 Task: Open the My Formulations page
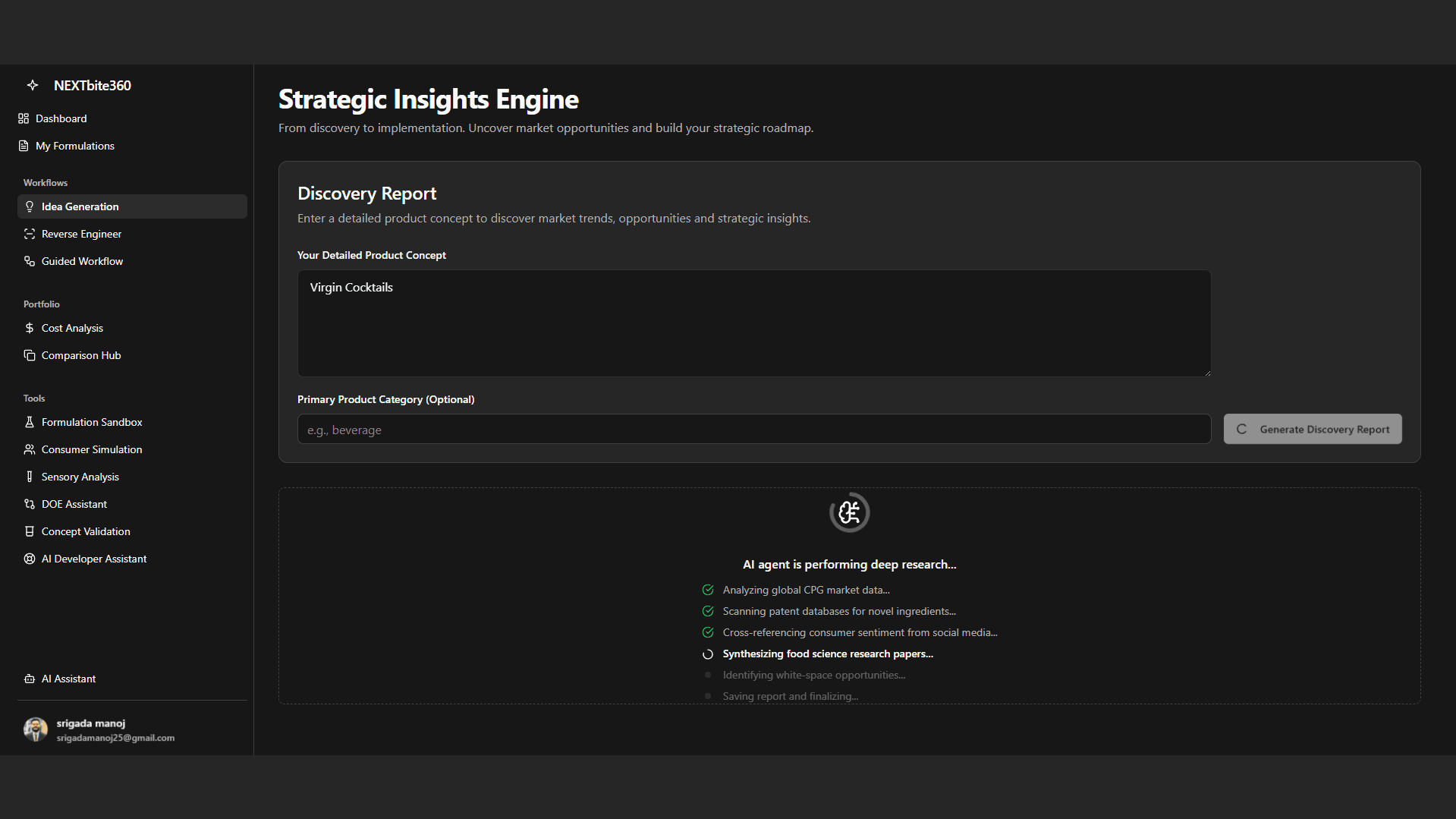[74, 146]
